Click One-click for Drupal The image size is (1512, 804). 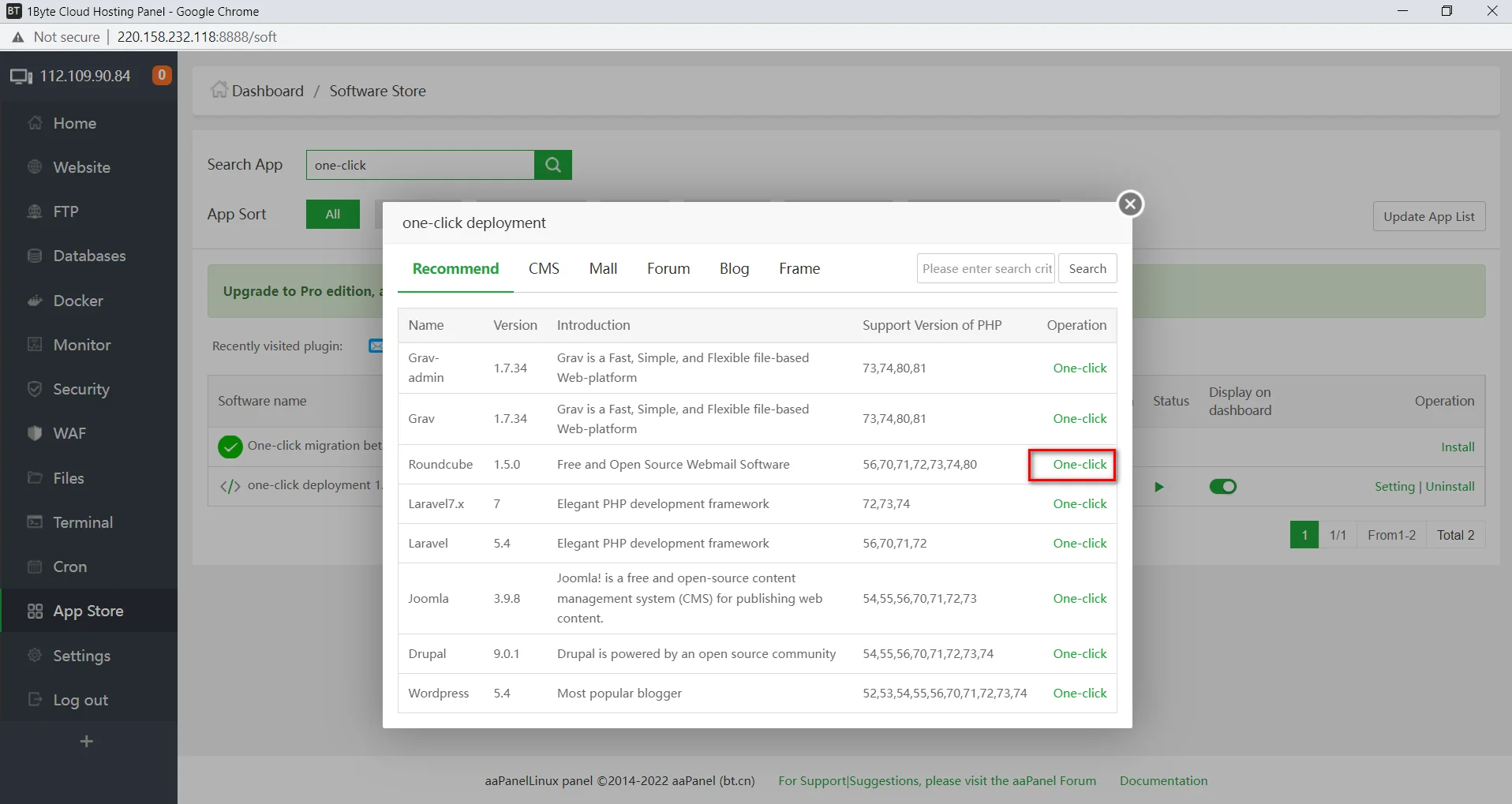coord(1080,653)
